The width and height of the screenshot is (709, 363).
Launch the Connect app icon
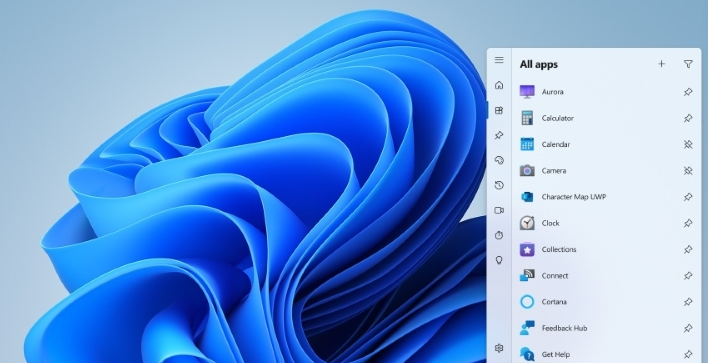coord(527,275)
